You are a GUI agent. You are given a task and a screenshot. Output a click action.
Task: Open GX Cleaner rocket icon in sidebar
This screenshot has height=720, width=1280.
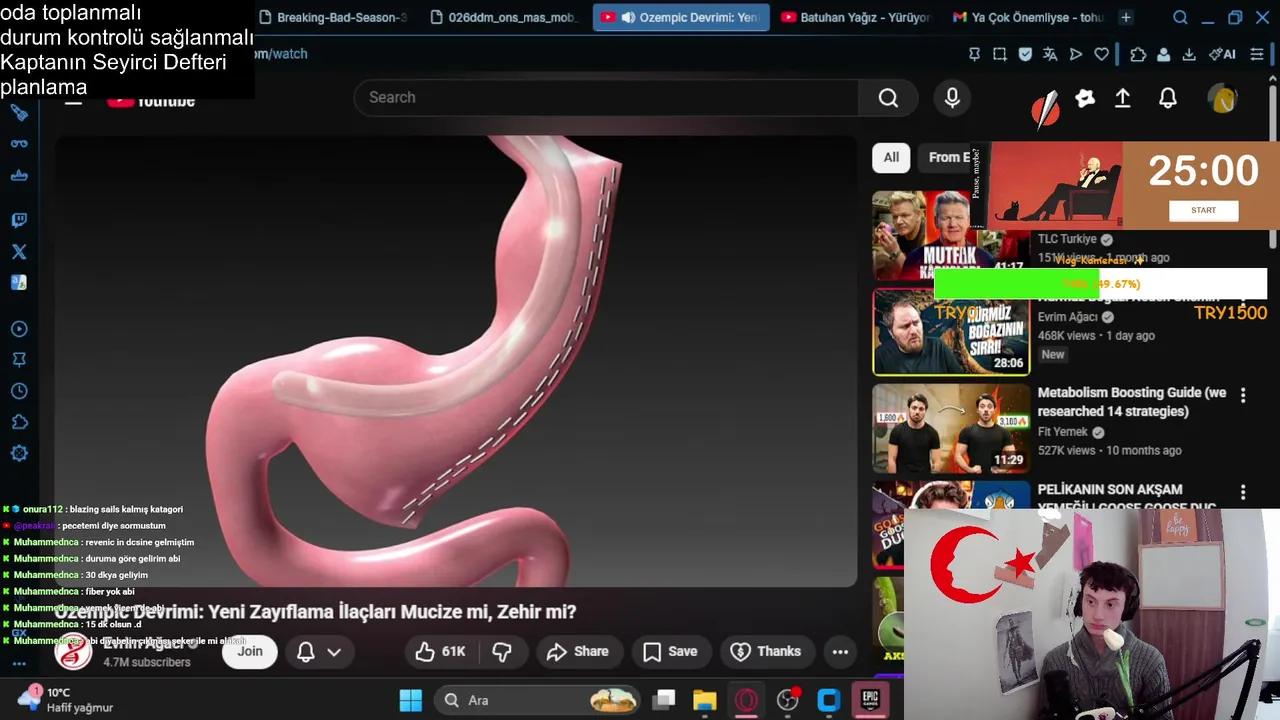(19, 113)
